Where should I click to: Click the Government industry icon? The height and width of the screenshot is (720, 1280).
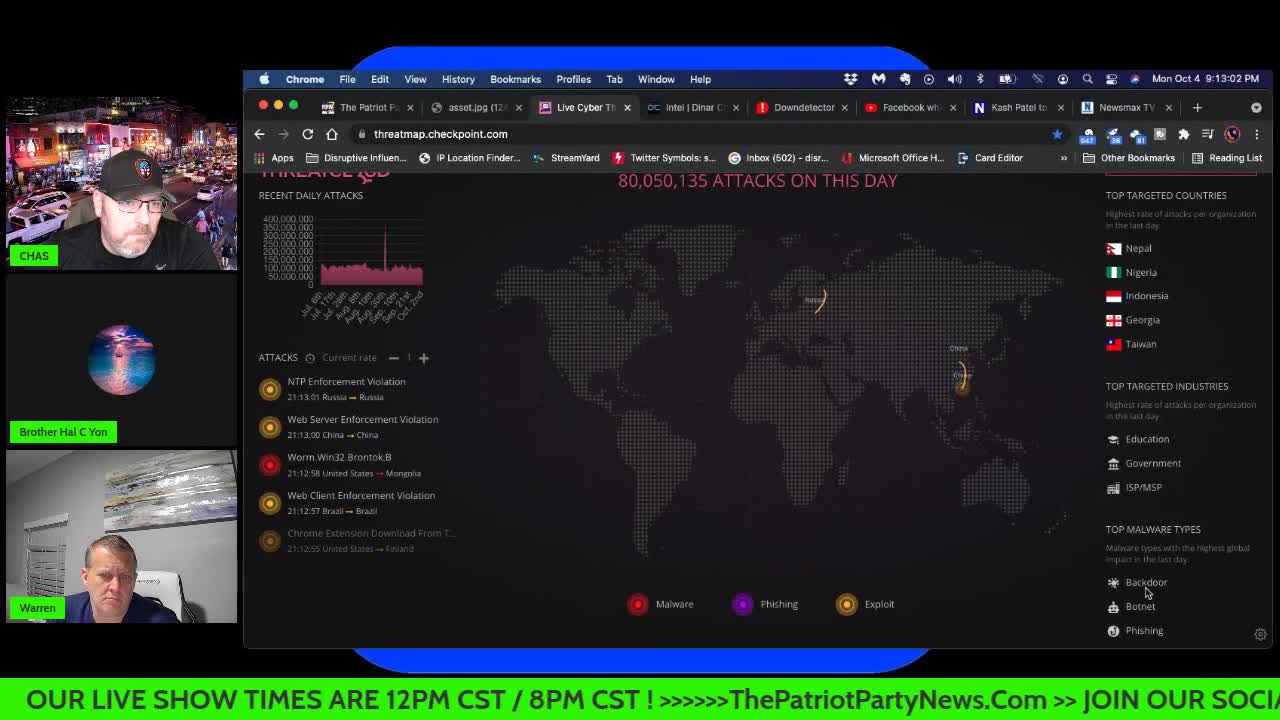pyautogui.click(x=1113, y=463)
